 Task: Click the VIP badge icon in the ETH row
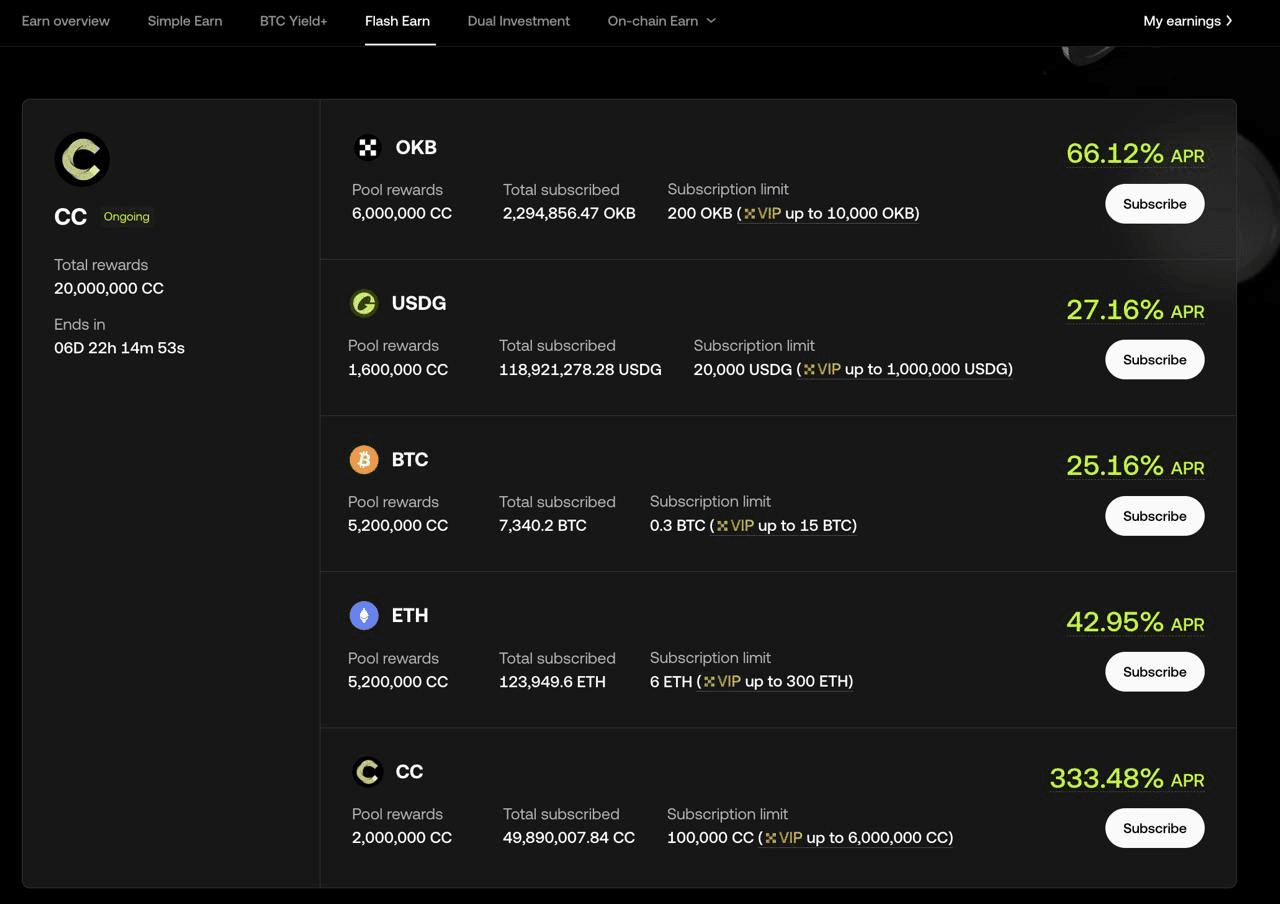(x=712, y=681)
